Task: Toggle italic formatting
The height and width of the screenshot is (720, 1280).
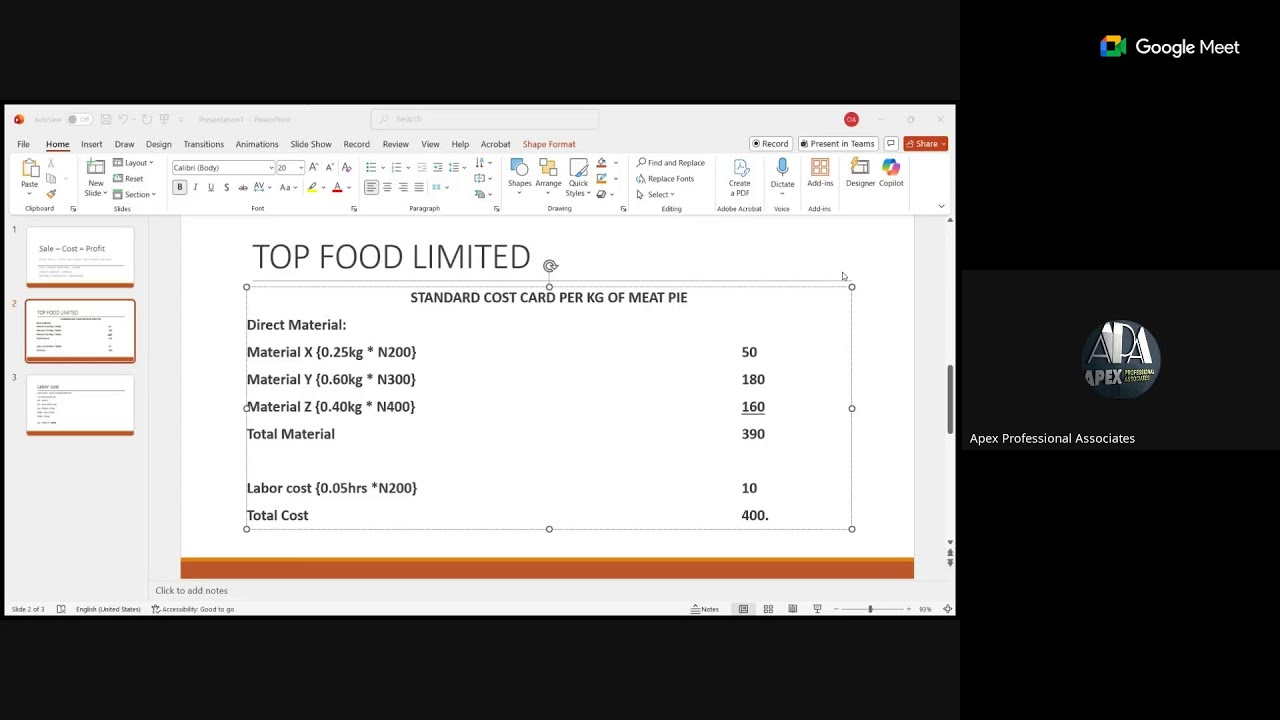Action: click(x=195, y=187)
